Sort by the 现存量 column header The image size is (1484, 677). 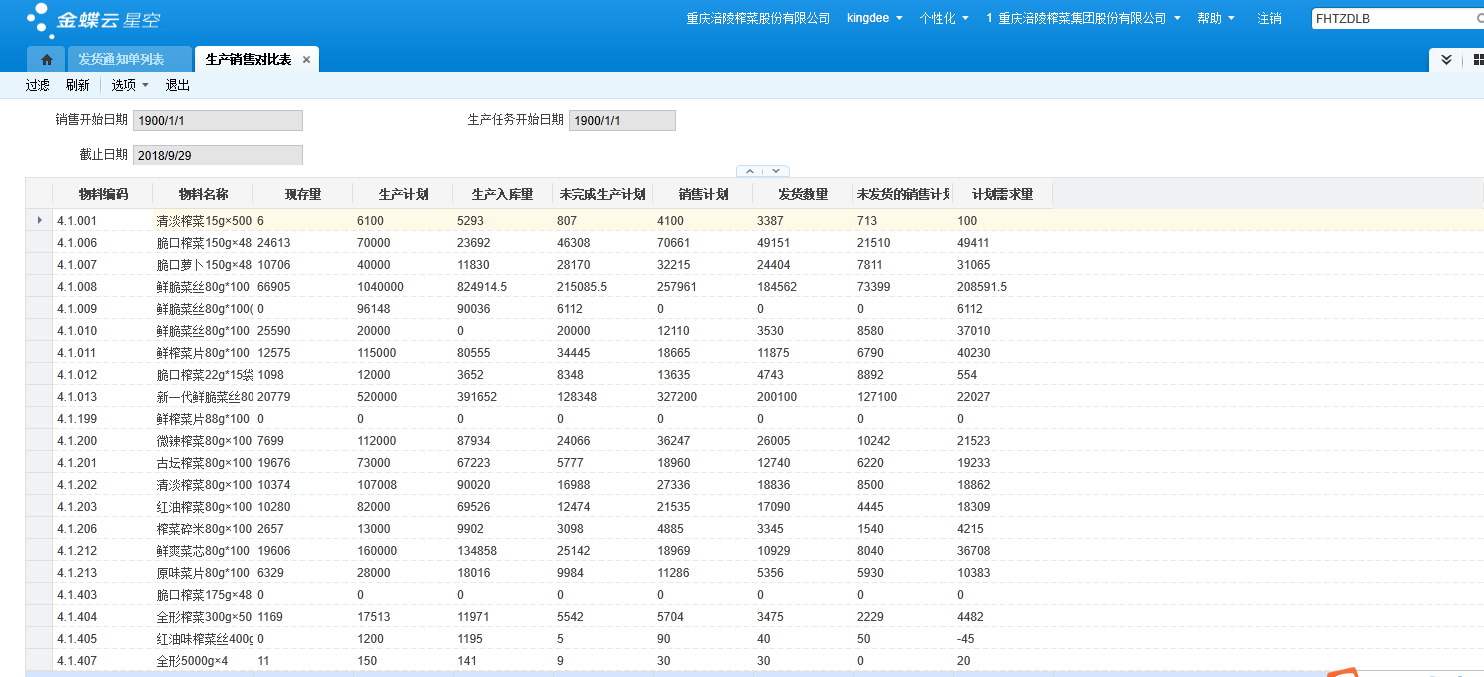303,194
